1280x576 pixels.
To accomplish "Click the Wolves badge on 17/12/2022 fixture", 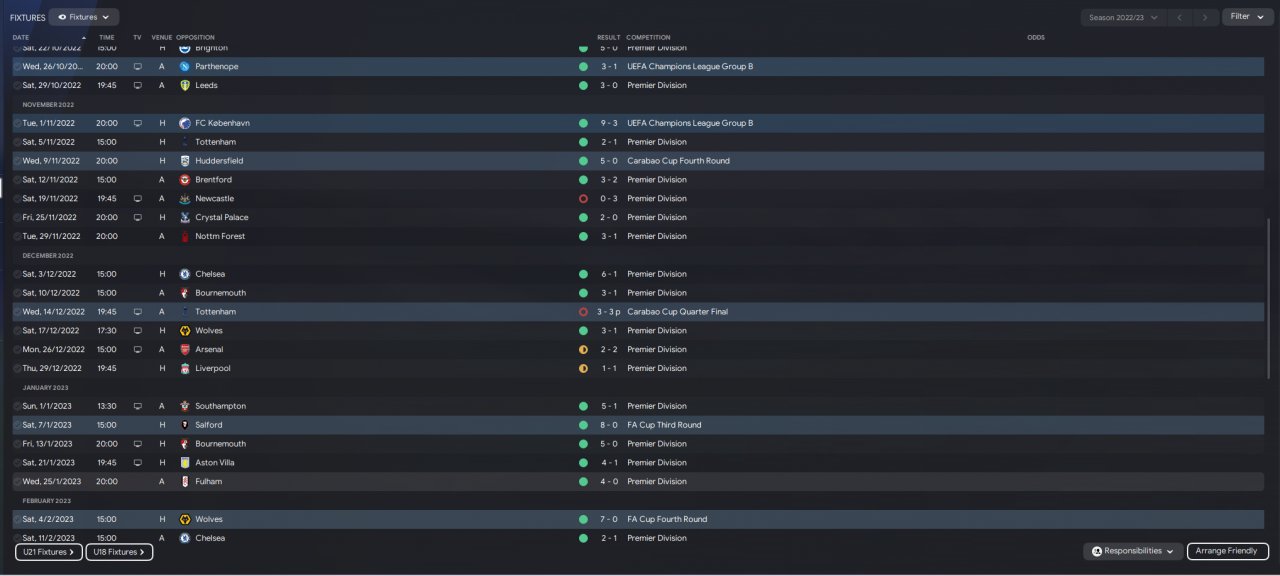I will [184, 331].
